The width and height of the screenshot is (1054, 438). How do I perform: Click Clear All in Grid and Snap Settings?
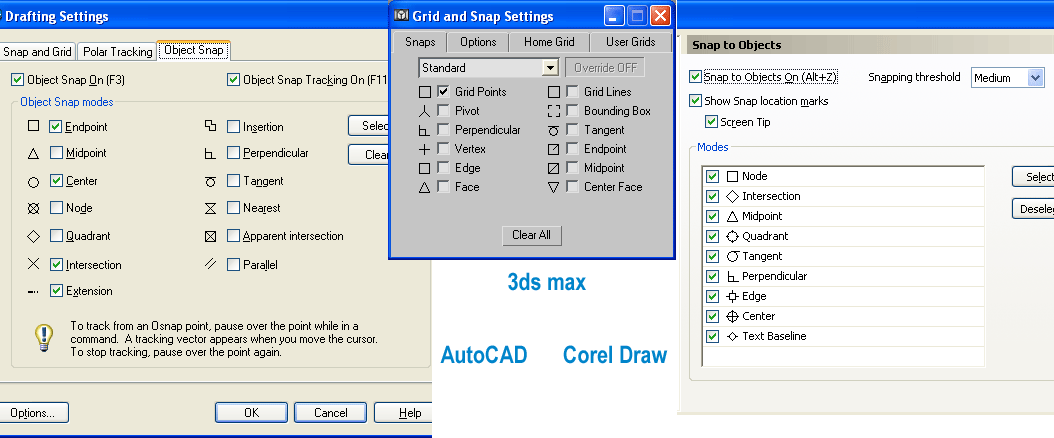click(x=531, y=235)
